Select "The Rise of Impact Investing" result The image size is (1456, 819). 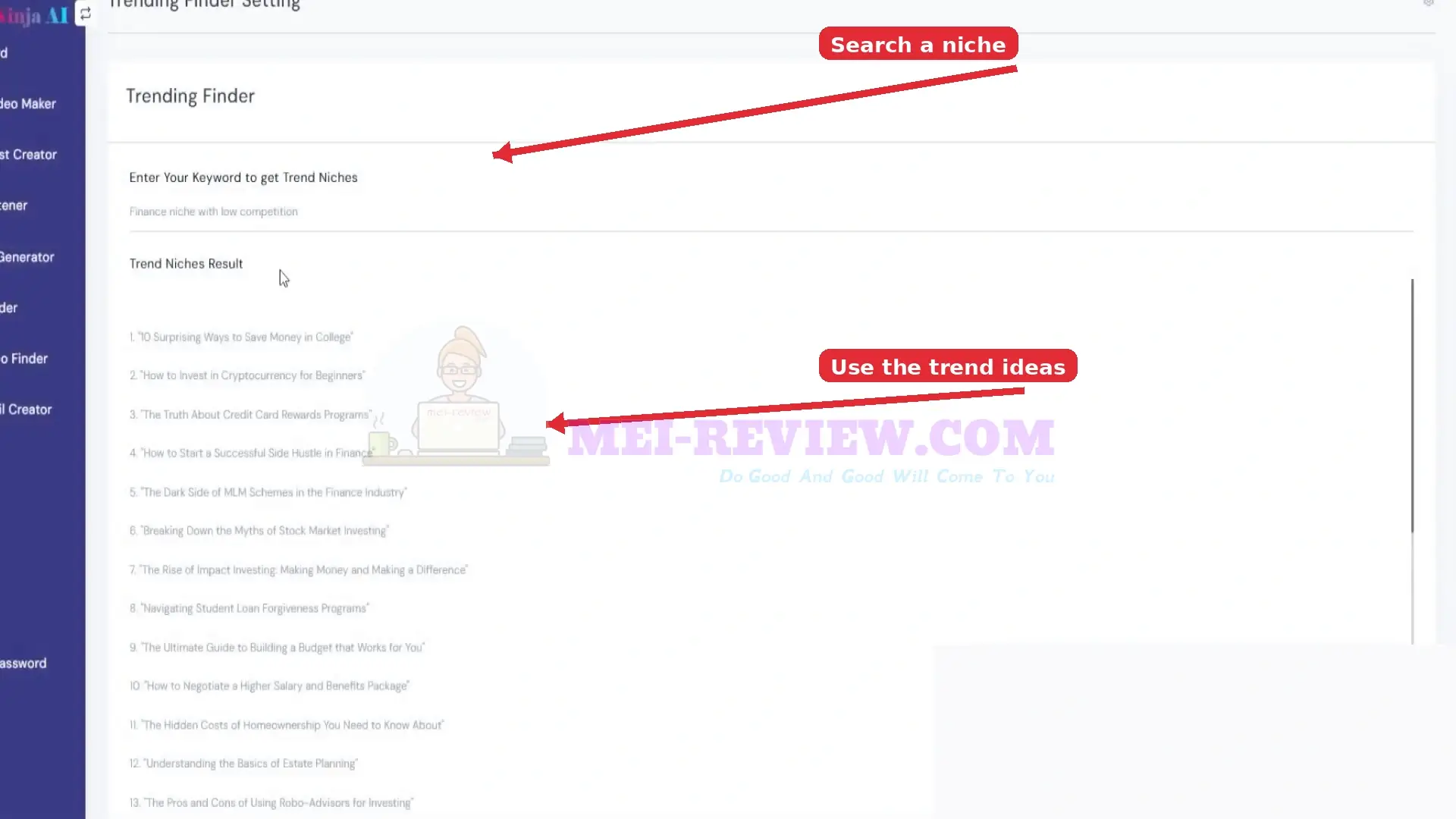[x=299, y=570]
